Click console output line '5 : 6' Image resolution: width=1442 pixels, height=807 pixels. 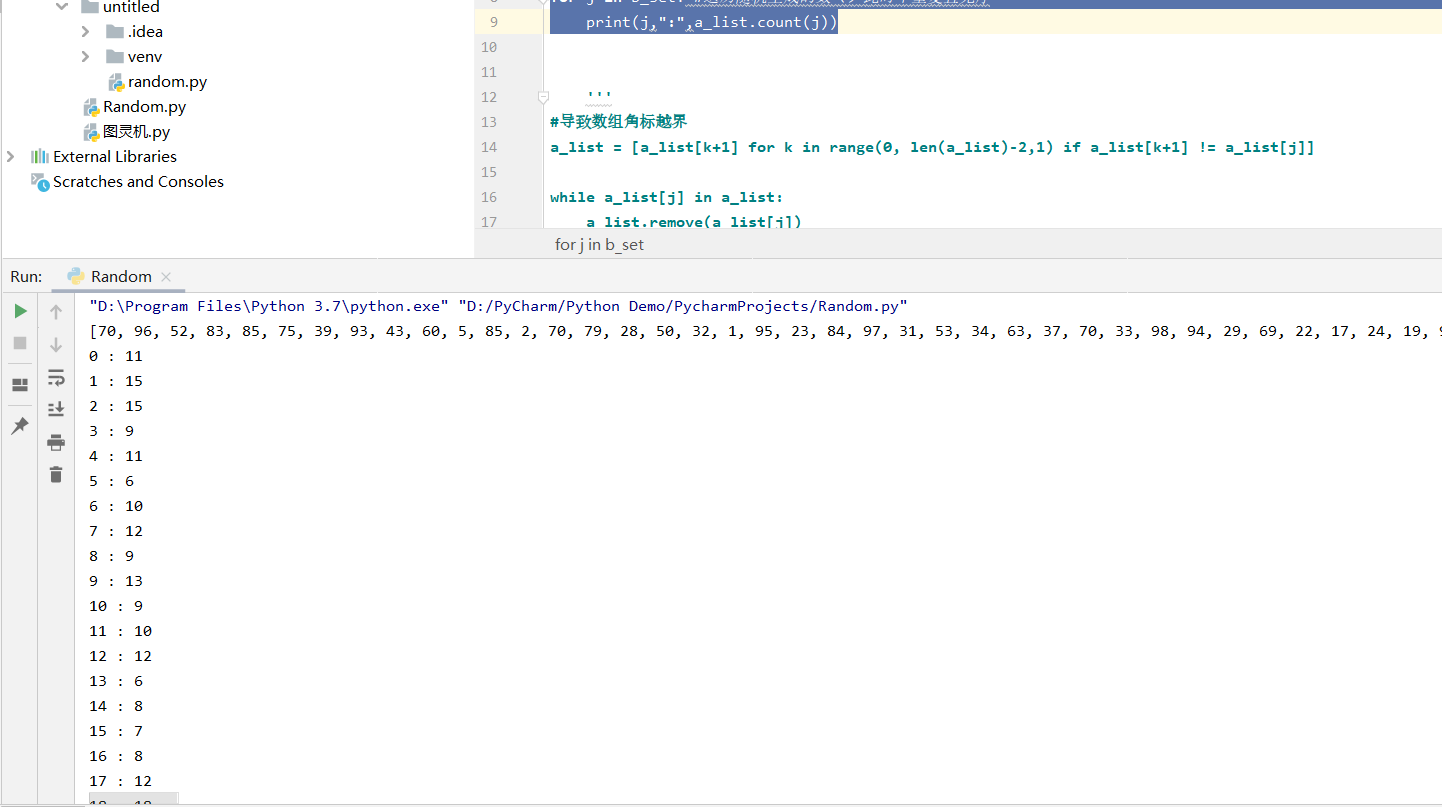[111, 481]
